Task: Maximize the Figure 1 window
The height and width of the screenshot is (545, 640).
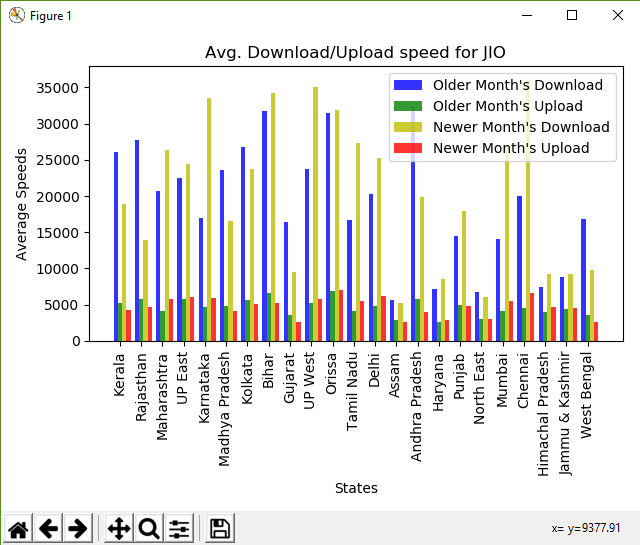Action: [x=572, y=16]
